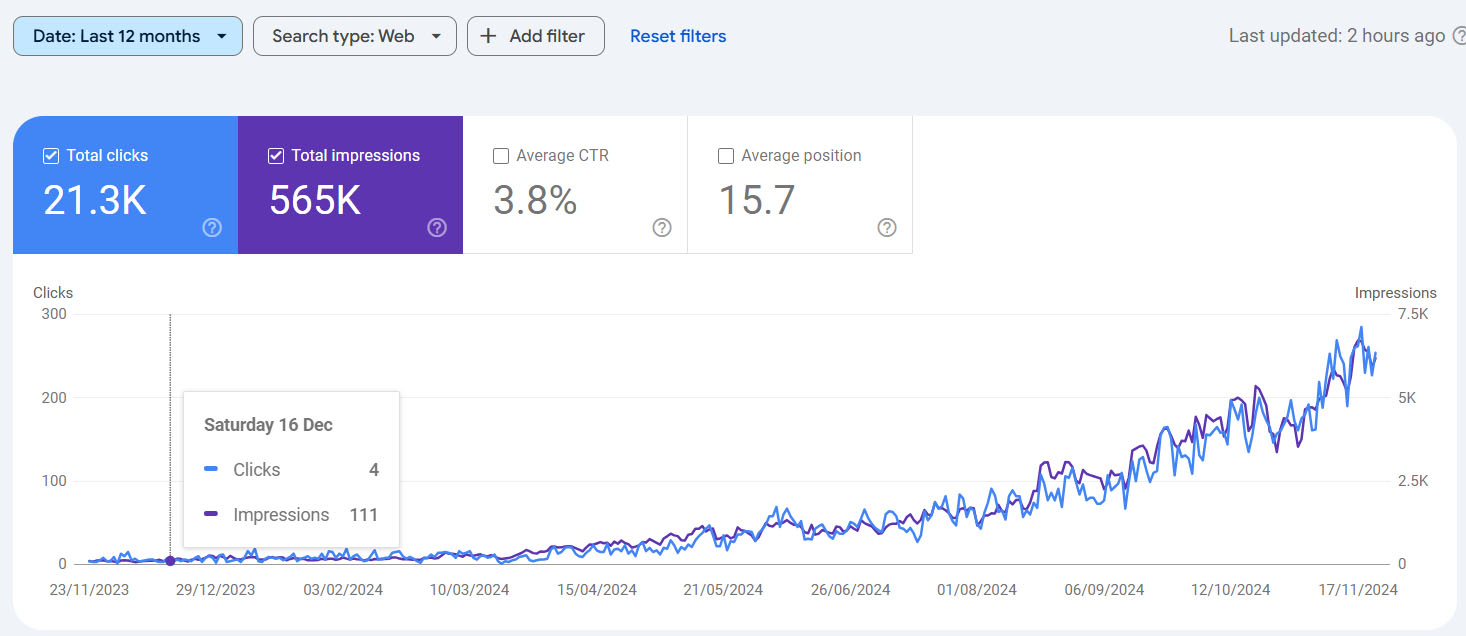Enable the Average position checkbox
Screen dimensions: 1466x636
(x=726, y=156)
